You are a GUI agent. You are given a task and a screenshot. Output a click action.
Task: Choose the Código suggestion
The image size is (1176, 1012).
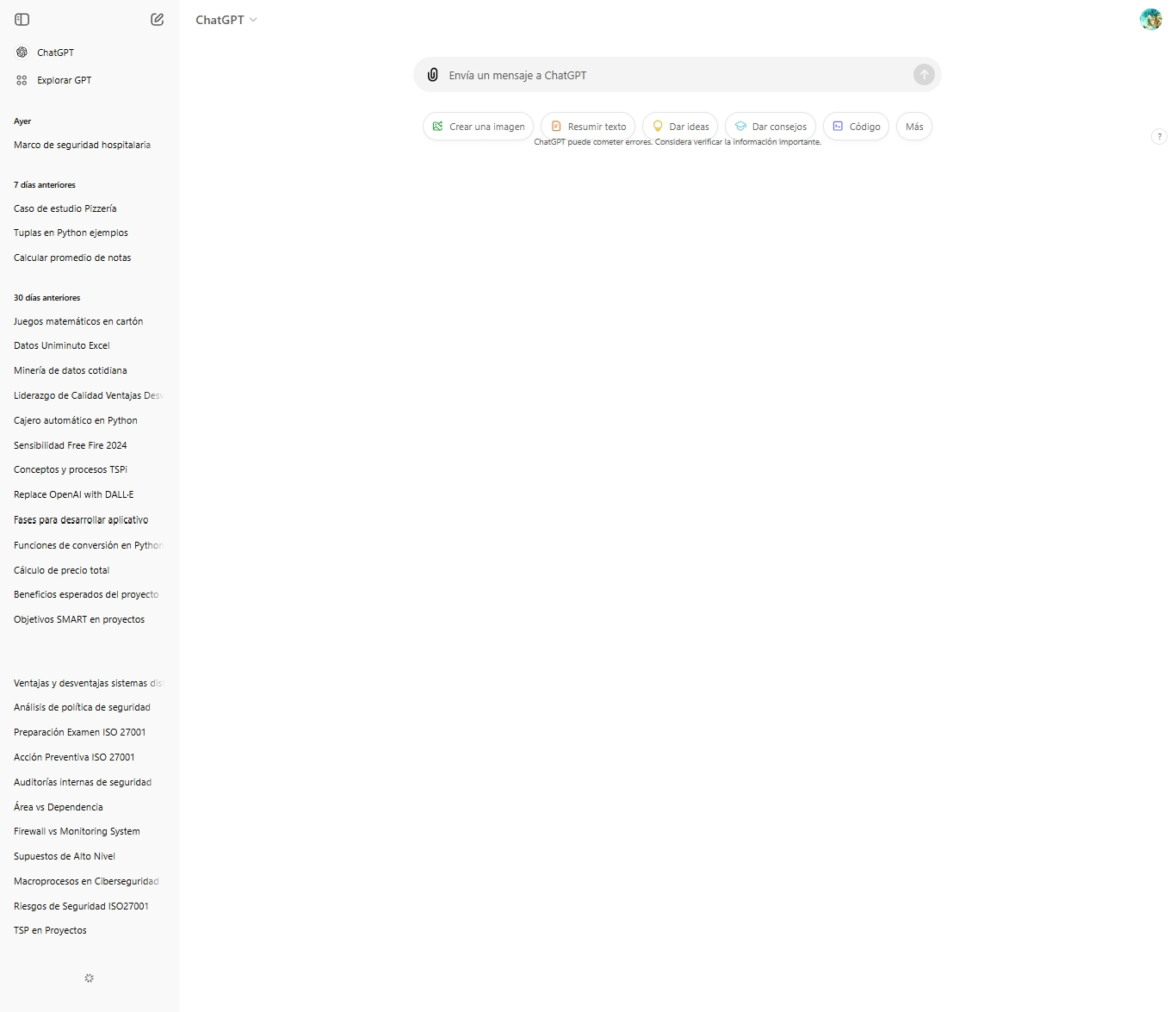[x=856, y=127]
